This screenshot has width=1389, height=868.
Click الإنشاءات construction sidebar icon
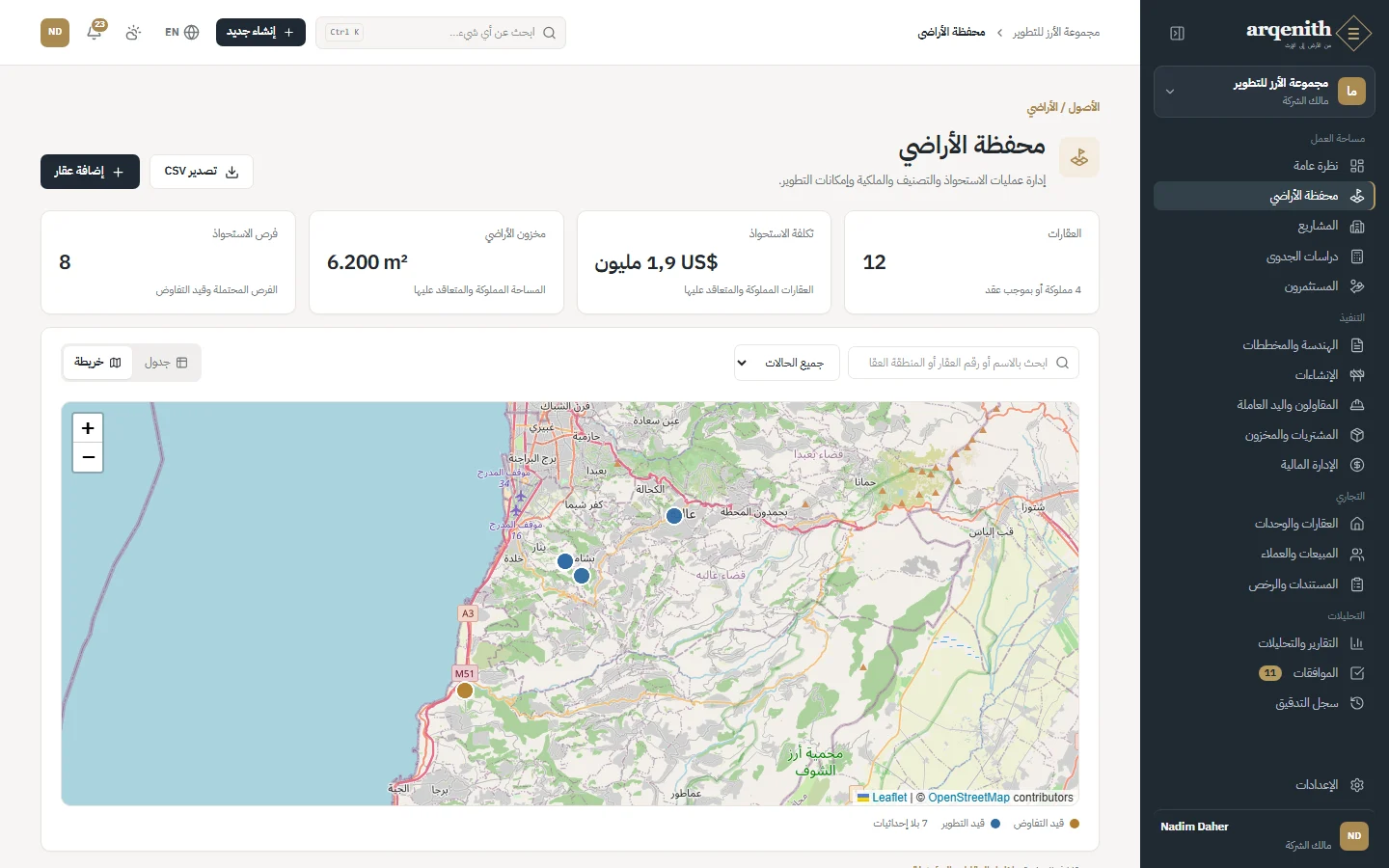coord(1357,375)
